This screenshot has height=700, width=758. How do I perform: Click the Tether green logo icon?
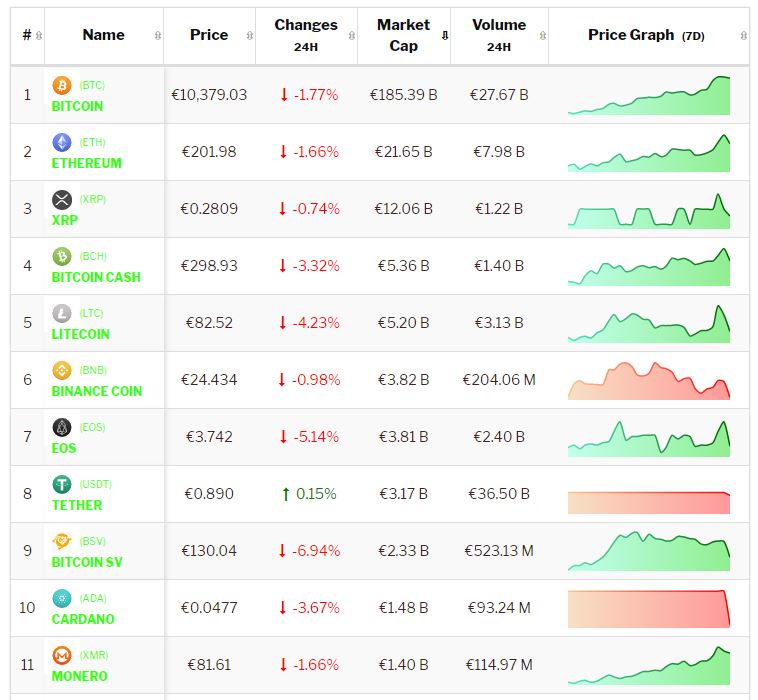click(x=62, y=485)
